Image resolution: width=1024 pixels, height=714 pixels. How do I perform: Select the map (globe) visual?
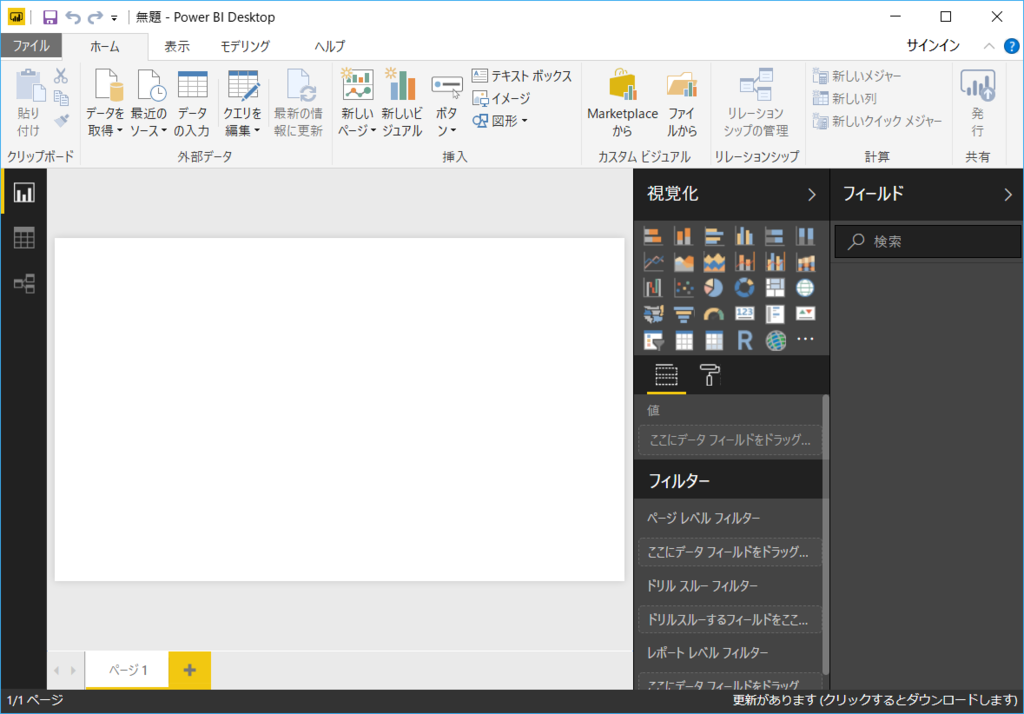(805, 287)
